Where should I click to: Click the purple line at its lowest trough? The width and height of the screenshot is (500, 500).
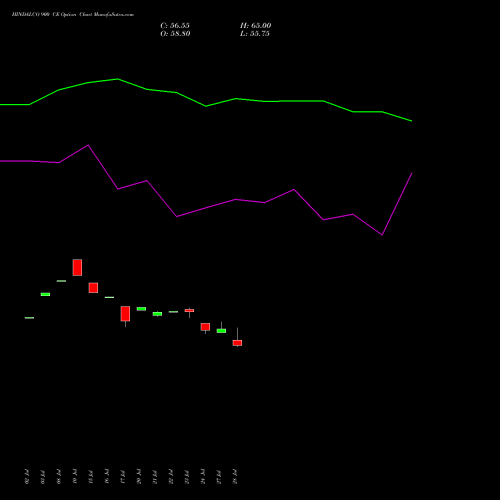click(382, 235)
